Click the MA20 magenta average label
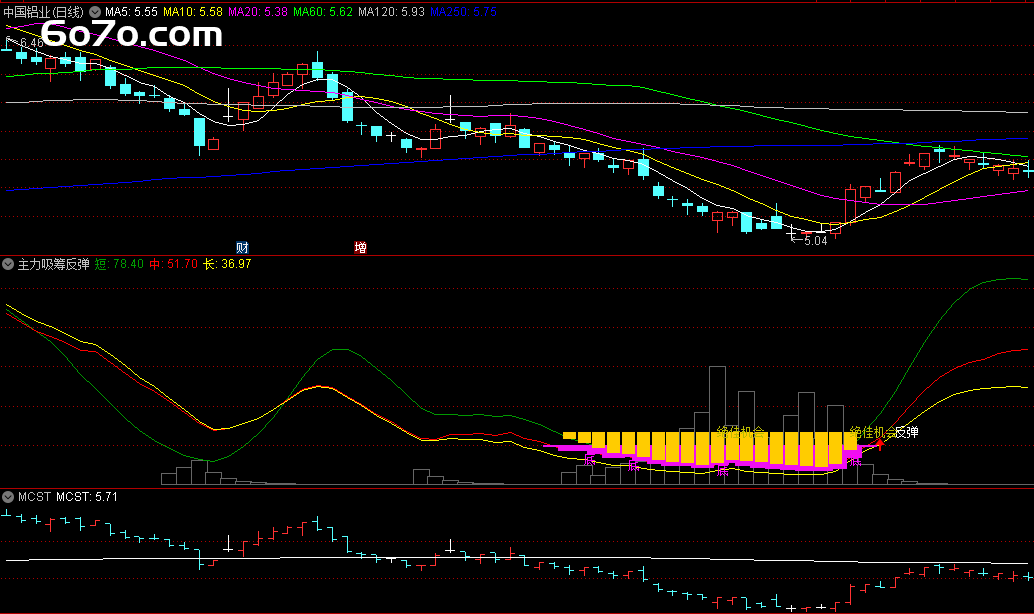 pyautogui.click(x=258, y=12)
